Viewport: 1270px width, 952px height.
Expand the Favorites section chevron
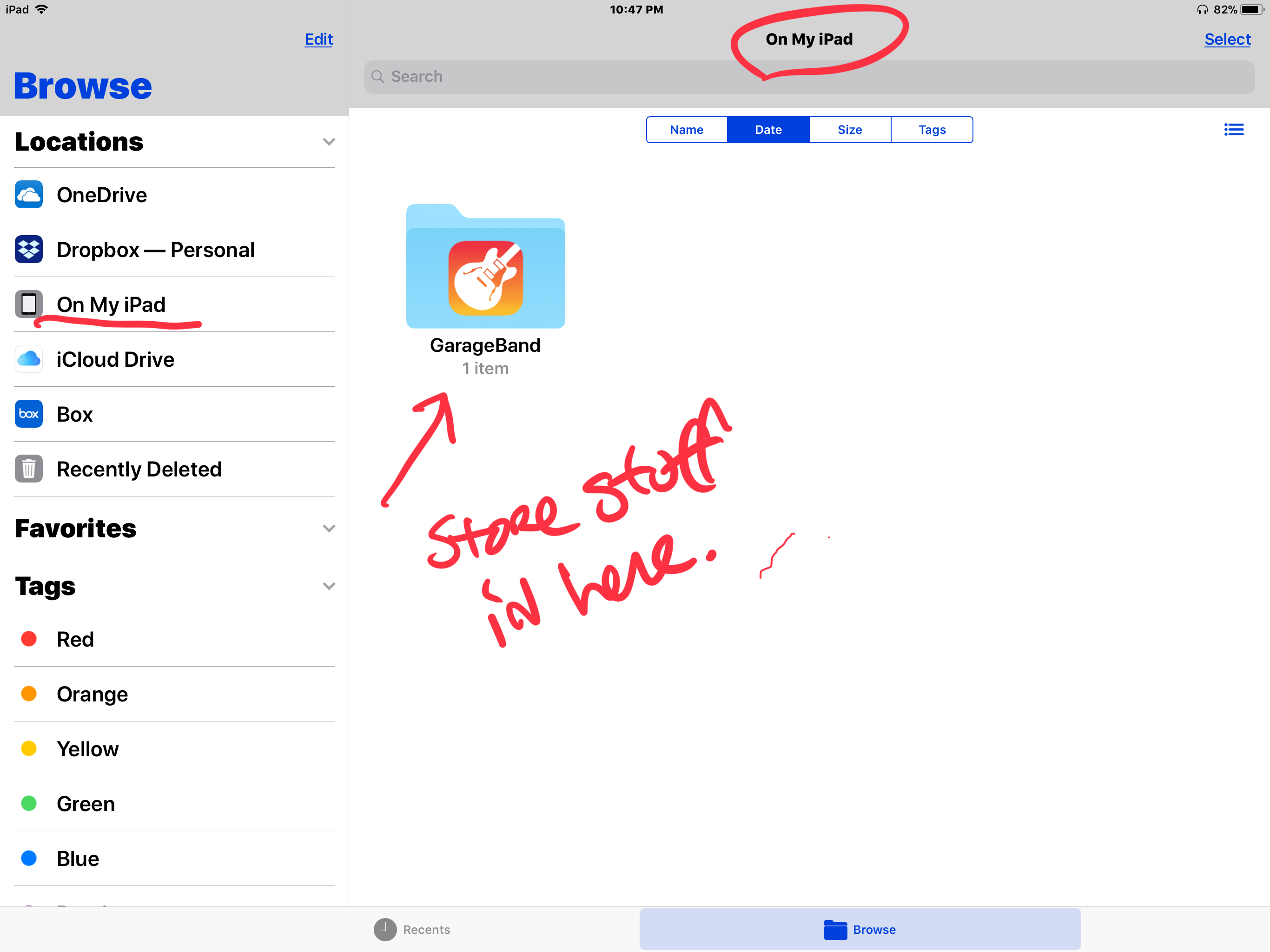328,528
